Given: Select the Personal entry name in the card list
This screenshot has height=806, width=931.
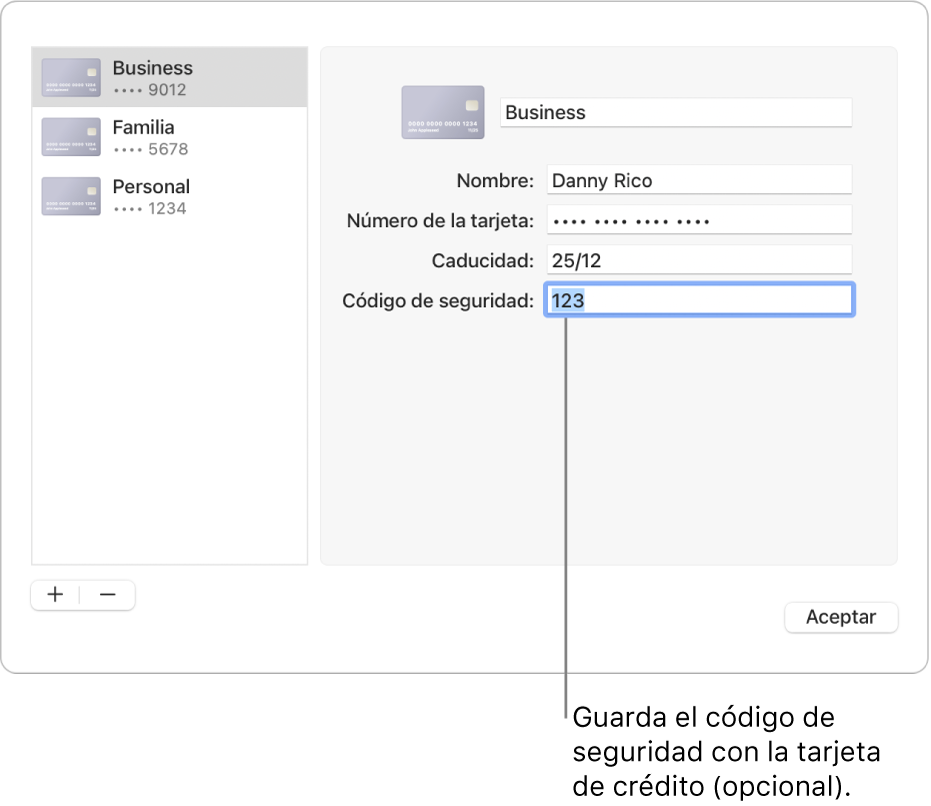Looking at the screenshot, I should tap(151, 186).
